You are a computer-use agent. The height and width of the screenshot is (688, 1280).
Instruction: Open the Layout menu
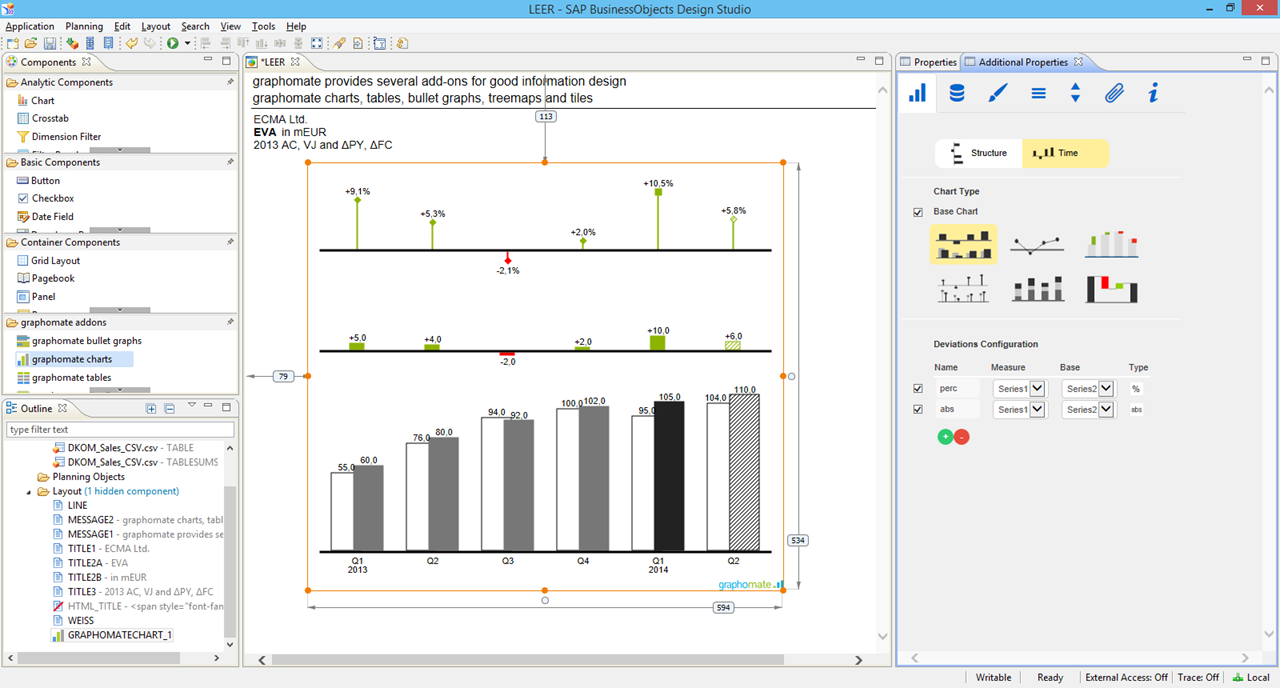point(156,26)
